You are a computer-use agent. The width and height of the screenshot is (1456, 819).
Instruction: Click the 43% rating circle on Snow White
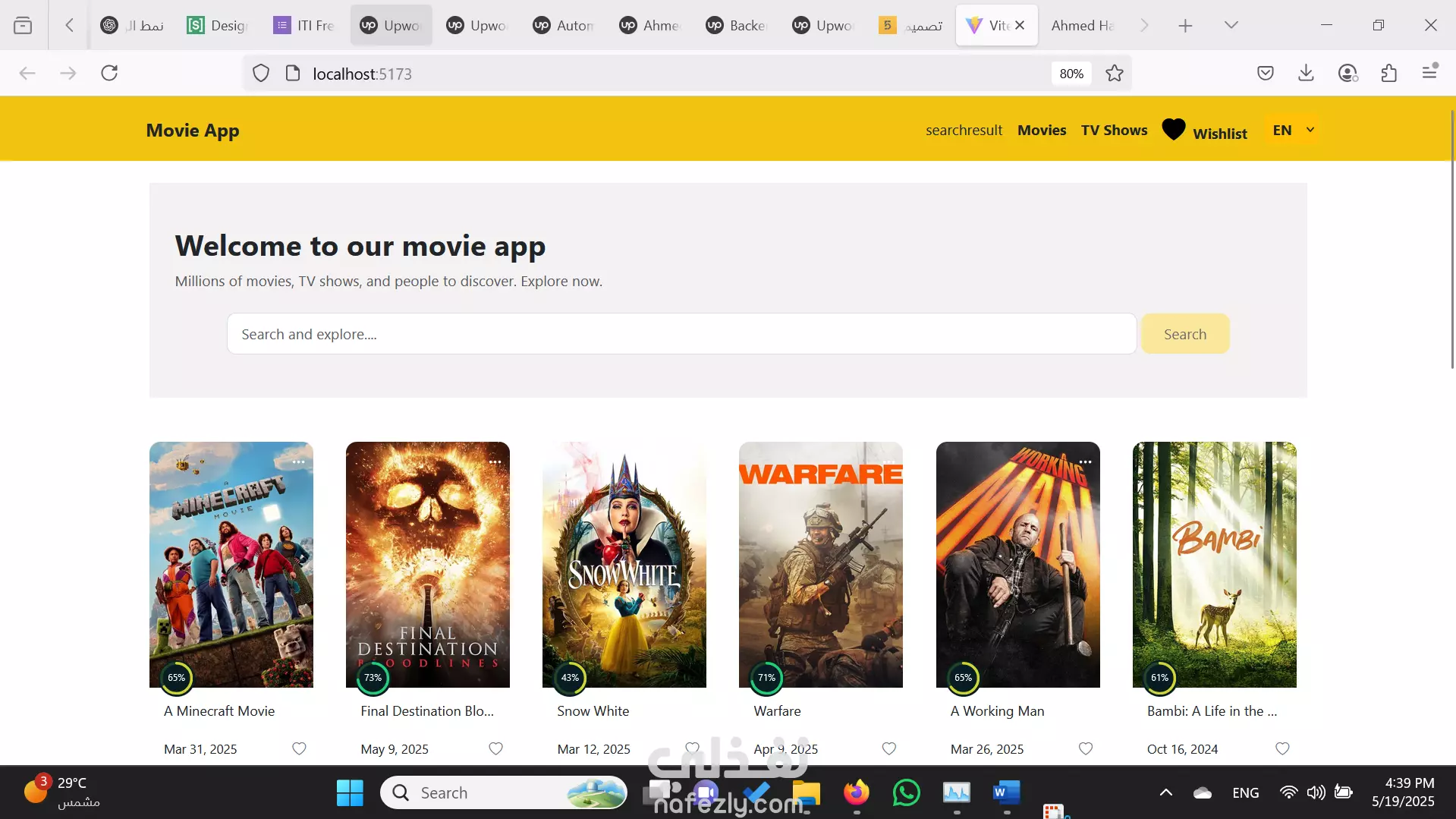tap(570, 678)
